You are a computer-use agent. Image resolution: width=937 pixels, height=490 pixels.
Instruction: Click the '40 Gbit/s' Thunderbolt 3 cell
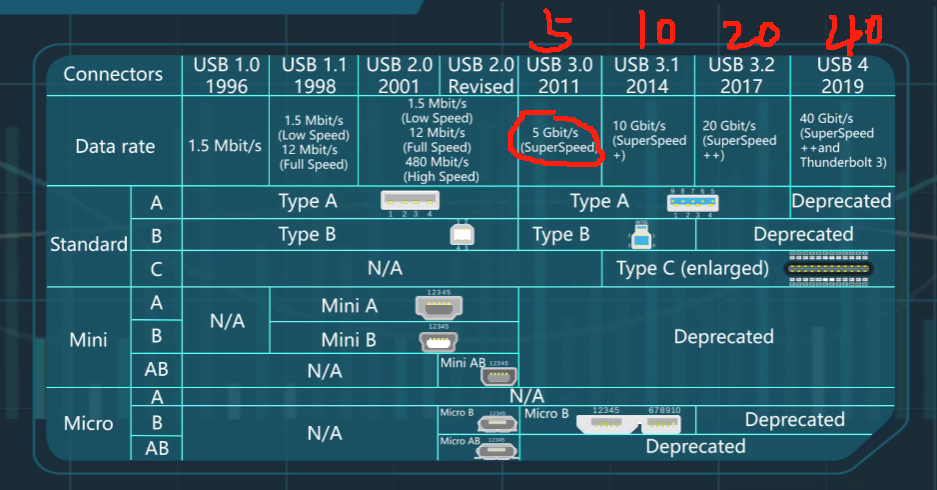(x=843, y=140)
